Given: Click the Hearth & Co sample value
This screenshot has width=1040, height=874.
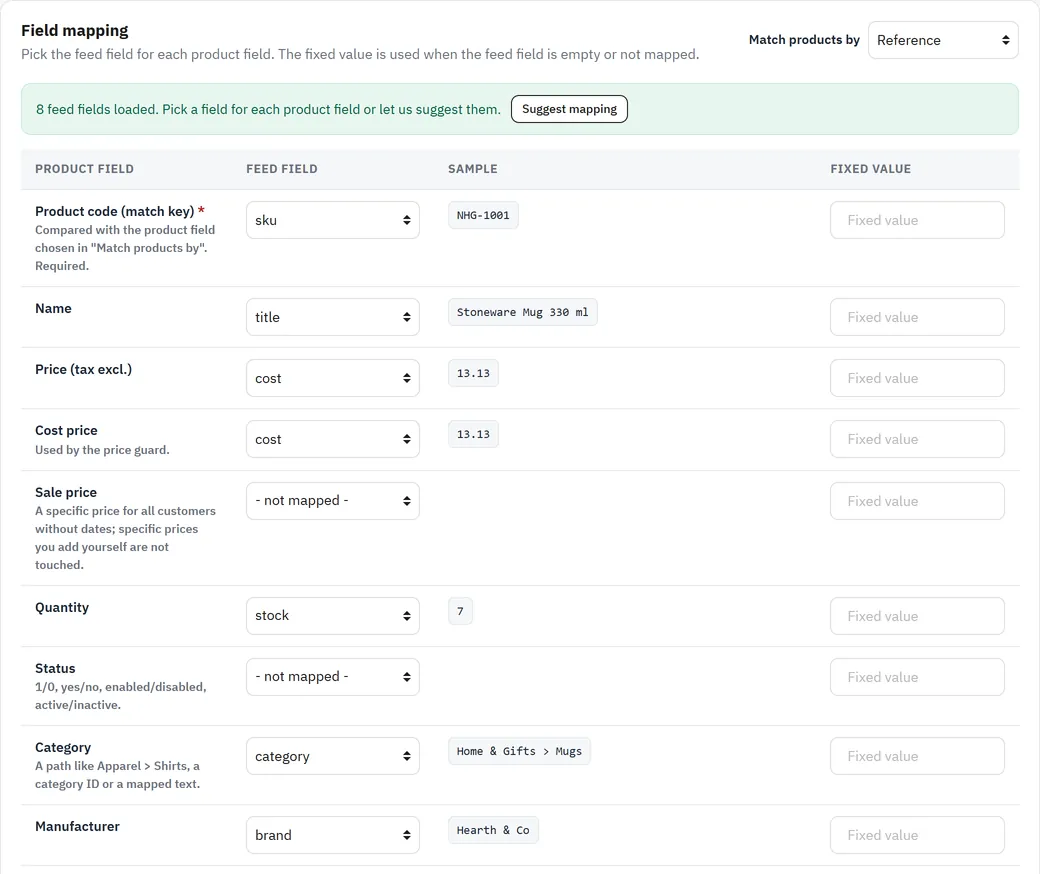Looking at the screenshot, I should pos(493,830).
